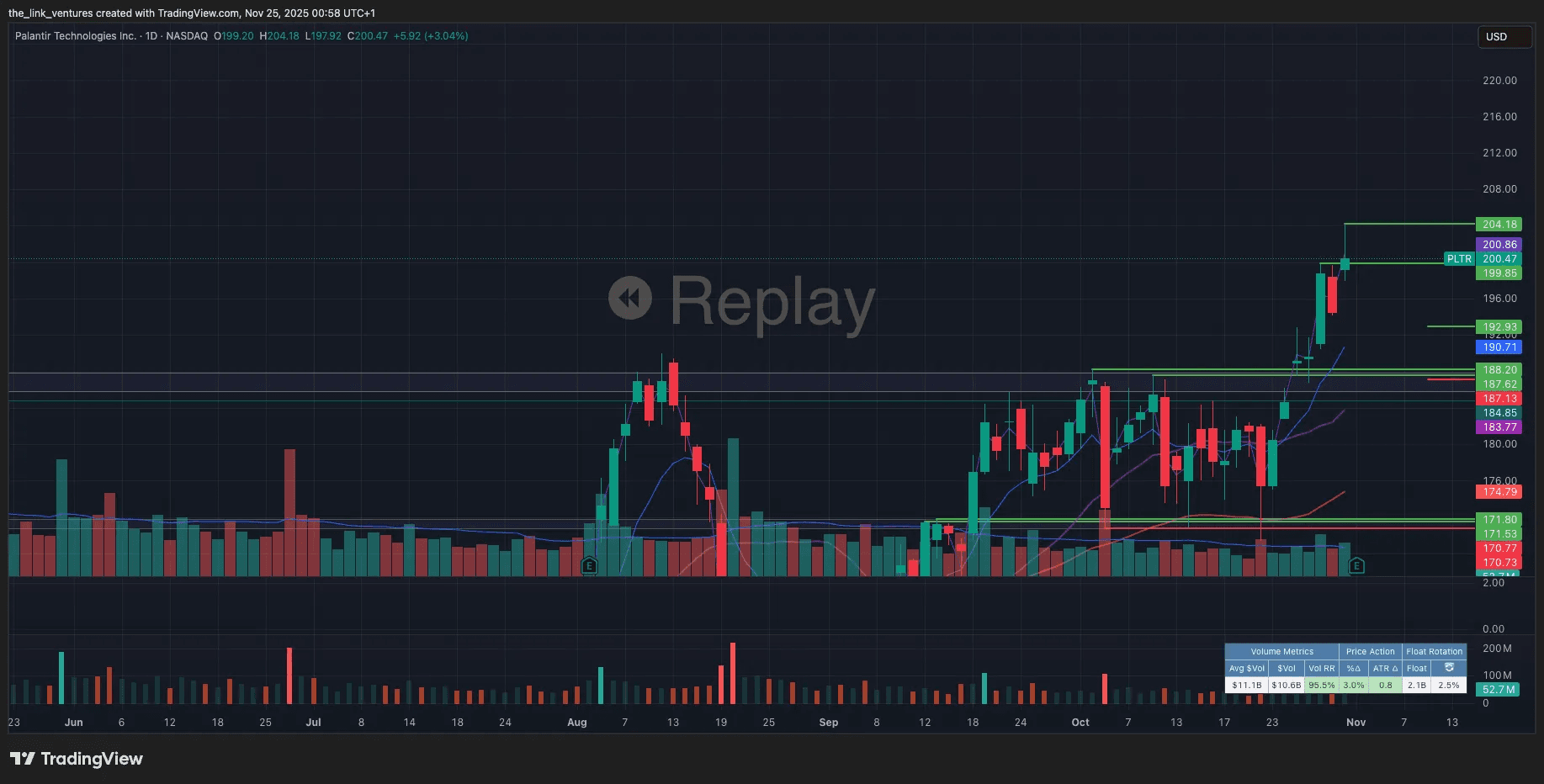
Task: Click the H204.18 high value in legend
Action: [279, 36]
